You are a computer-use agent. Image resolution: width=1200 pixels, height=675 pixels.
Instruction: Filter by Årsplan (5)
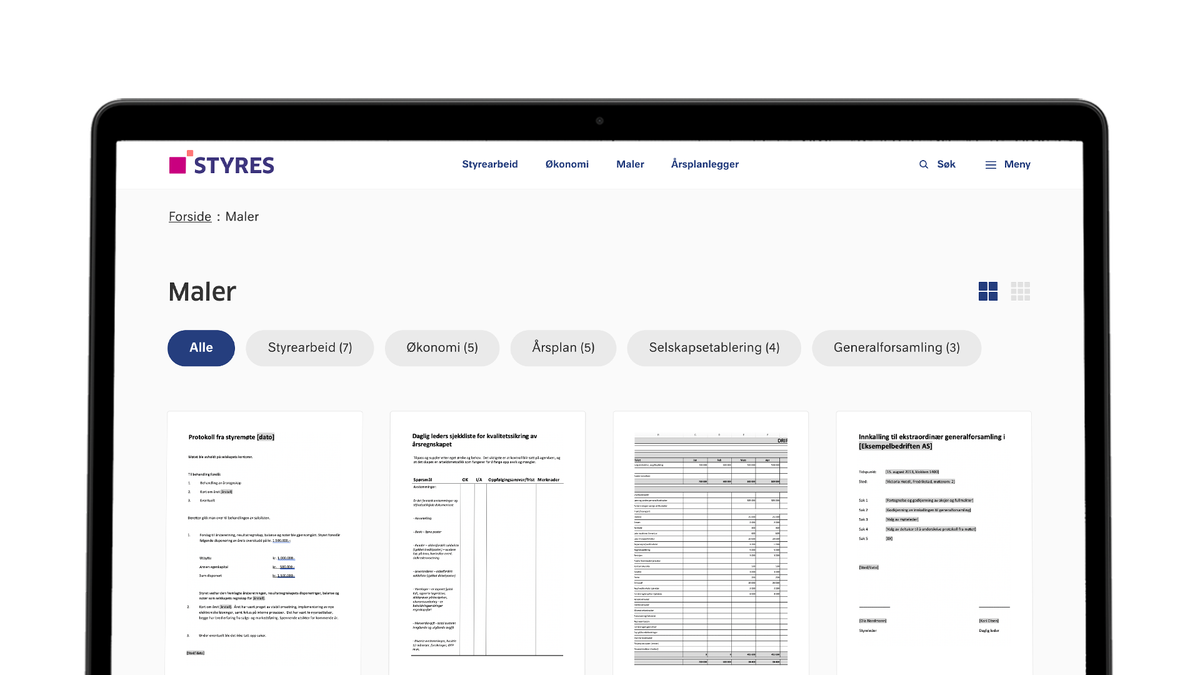pos(563,348)
